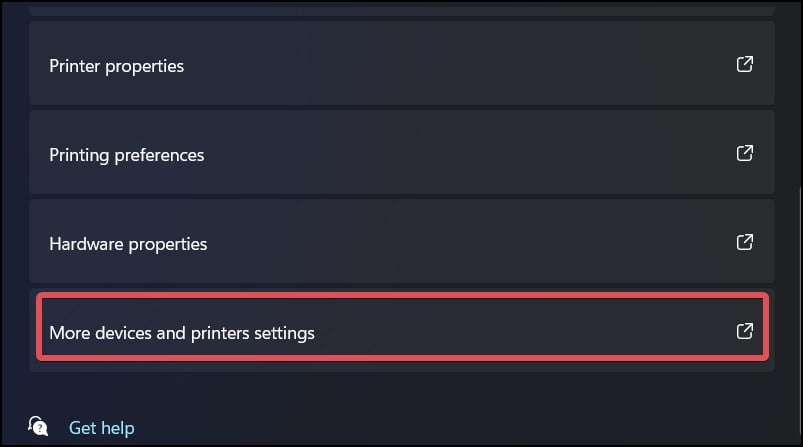This screenshot has height=447, width=803.
Task: Click the 'Printer properties' text label
Action: 116,67
